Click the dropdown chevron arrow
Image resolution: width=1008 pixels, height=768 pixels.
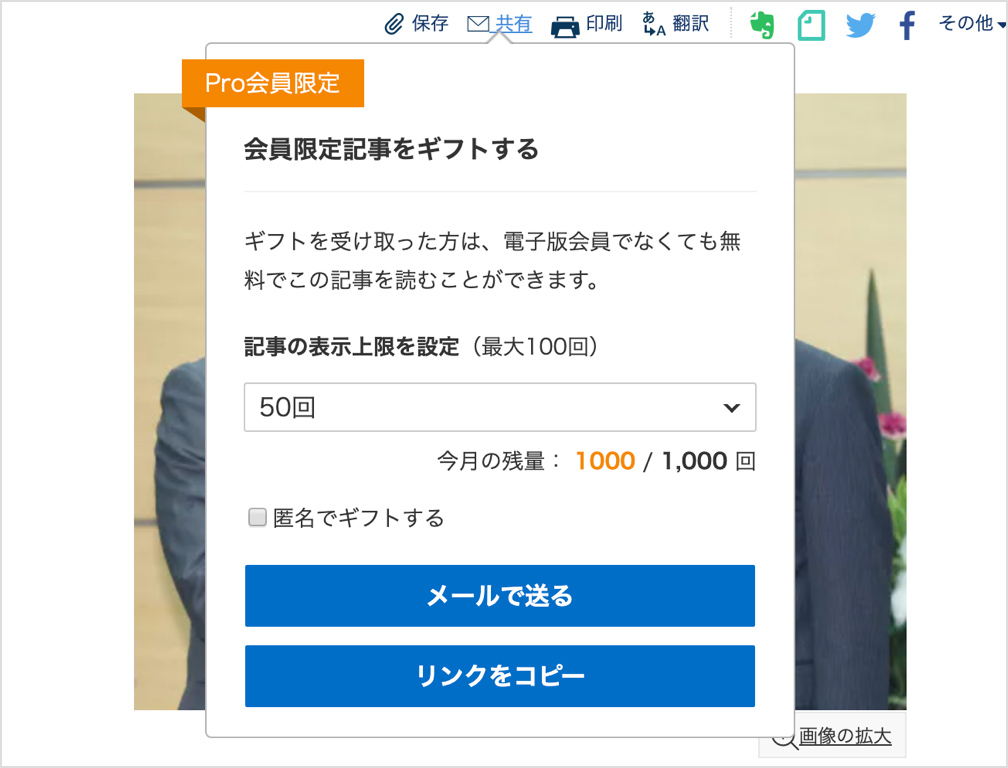[732, 407]
